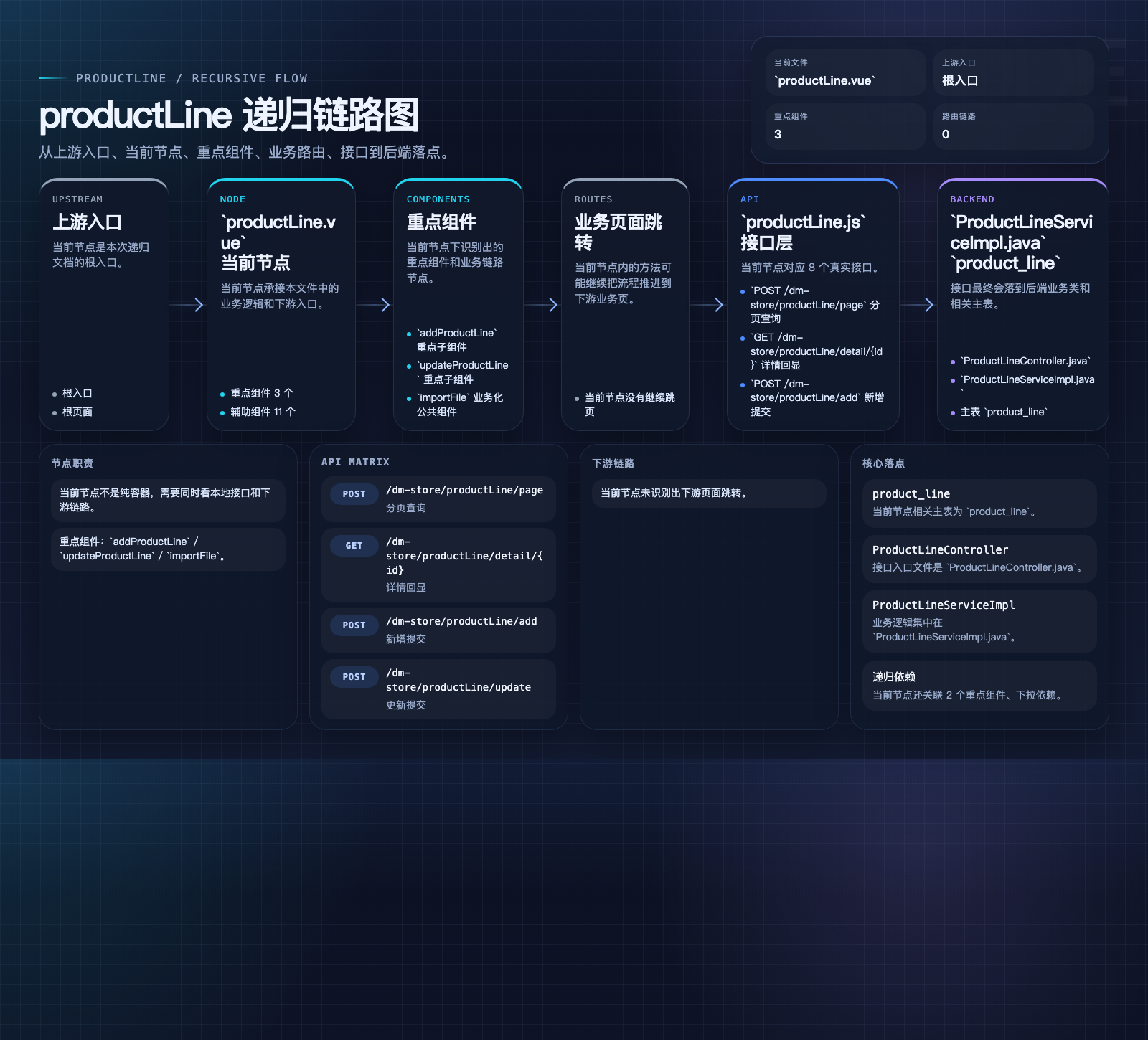The height and width of the screenshot is (1040, 1148).
Task: Select the NODE productLine.vue 当前节点 title
Action: 278,242
